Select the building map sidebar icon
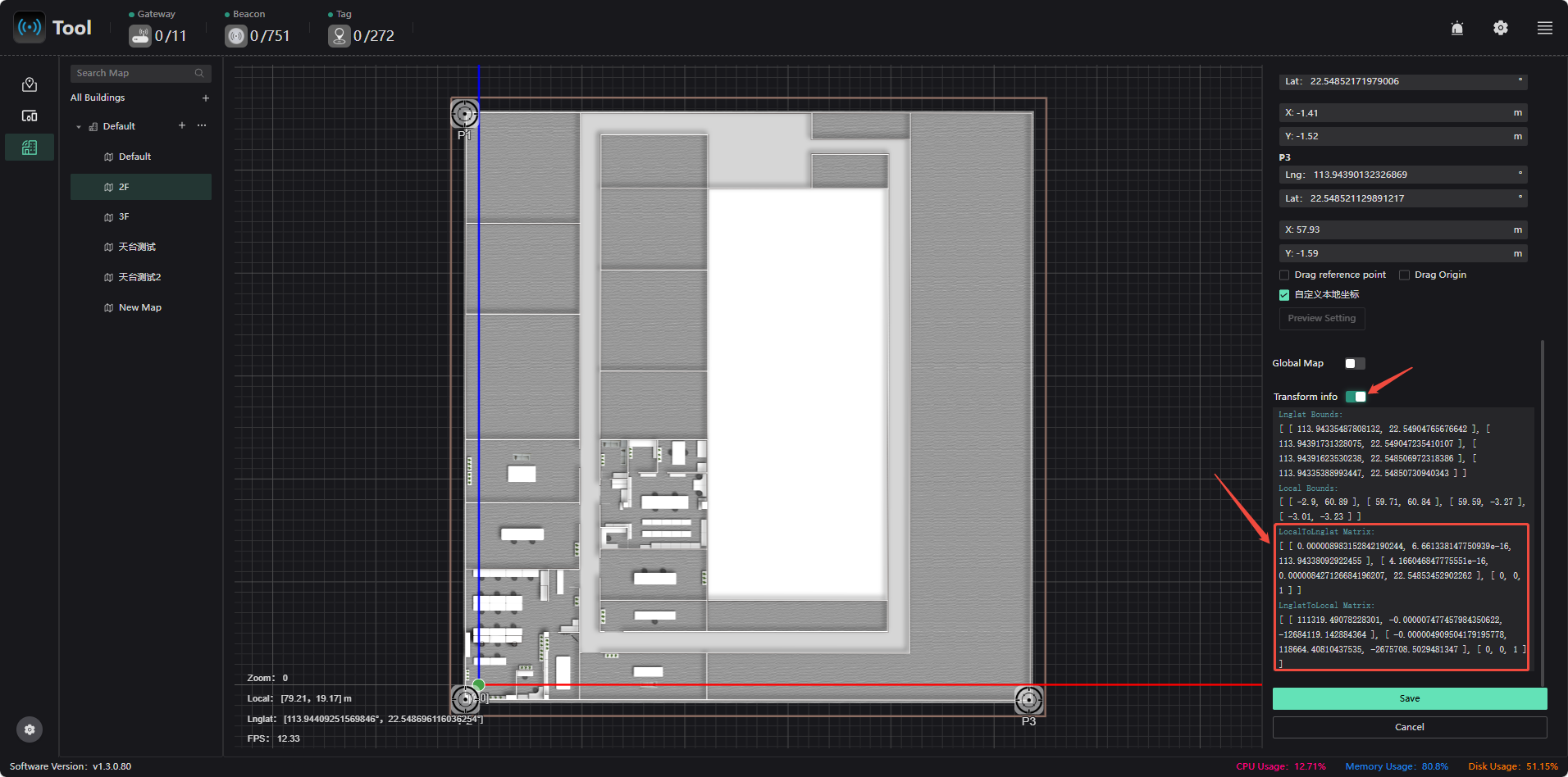1568x777 pixels. point(30,148)
